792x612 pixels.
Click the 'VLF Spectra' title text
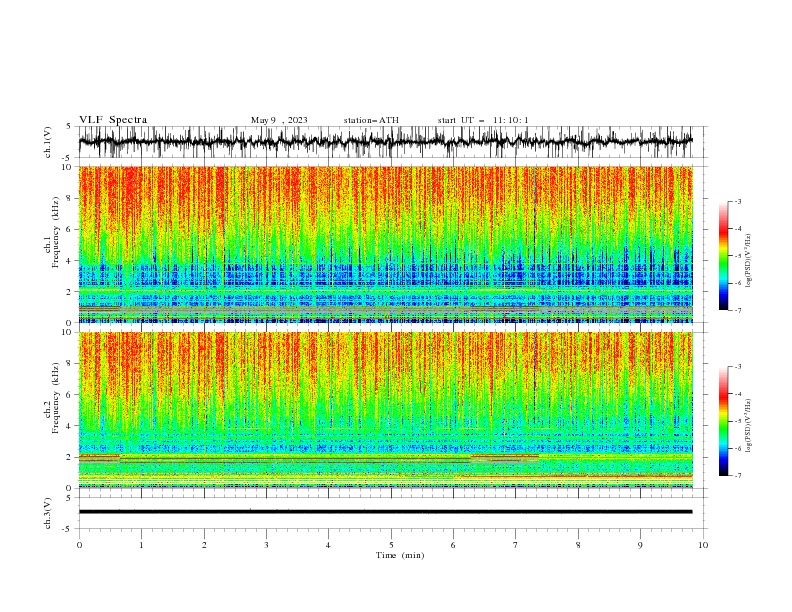tap(113, 120)
